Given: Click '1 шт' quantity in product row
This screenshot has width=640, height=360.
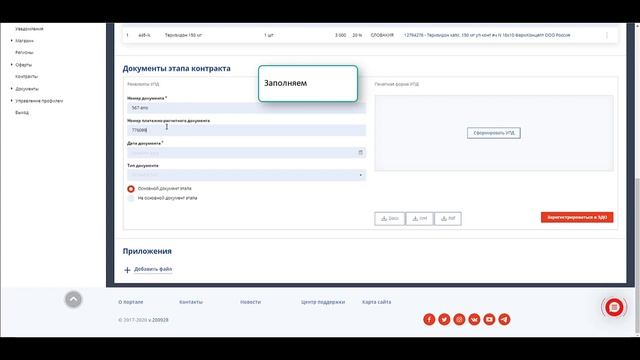Looking at the screenshot, I should 269,35.
